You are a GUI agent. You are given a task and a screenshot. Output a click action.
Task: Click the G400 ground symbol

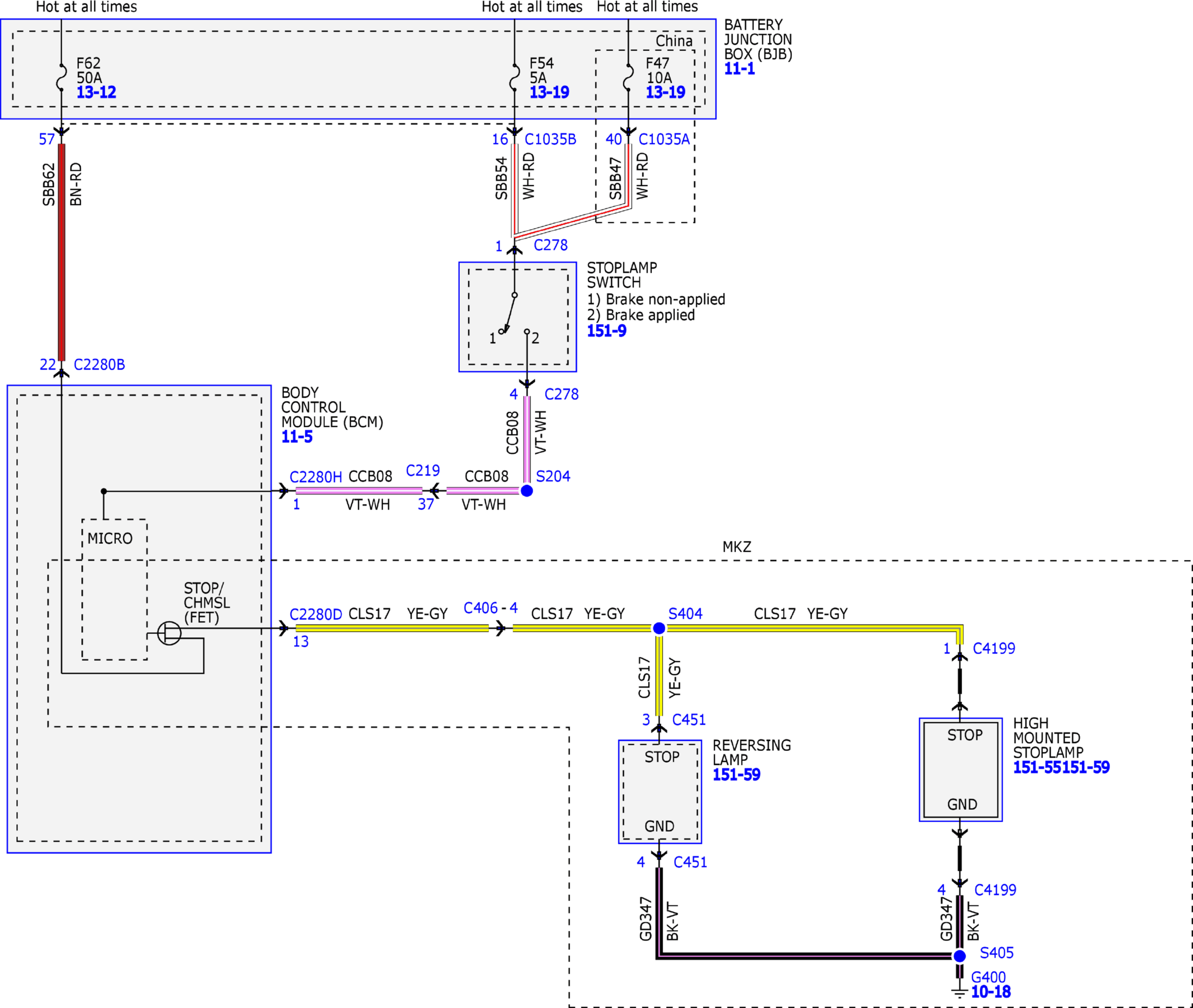tap(960, 992)
